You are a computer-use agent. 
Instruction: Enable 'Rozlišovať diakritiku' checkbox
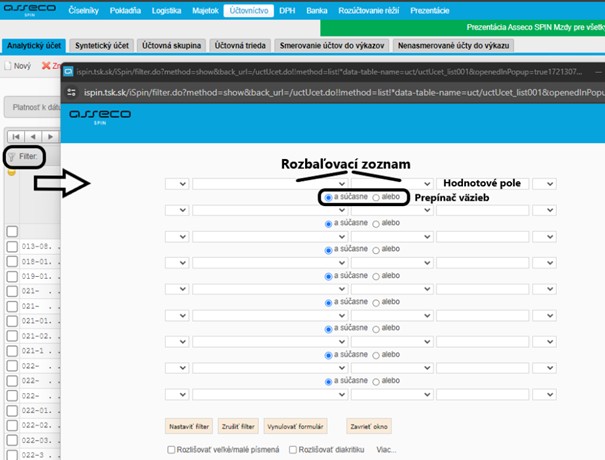coord(293,450)
